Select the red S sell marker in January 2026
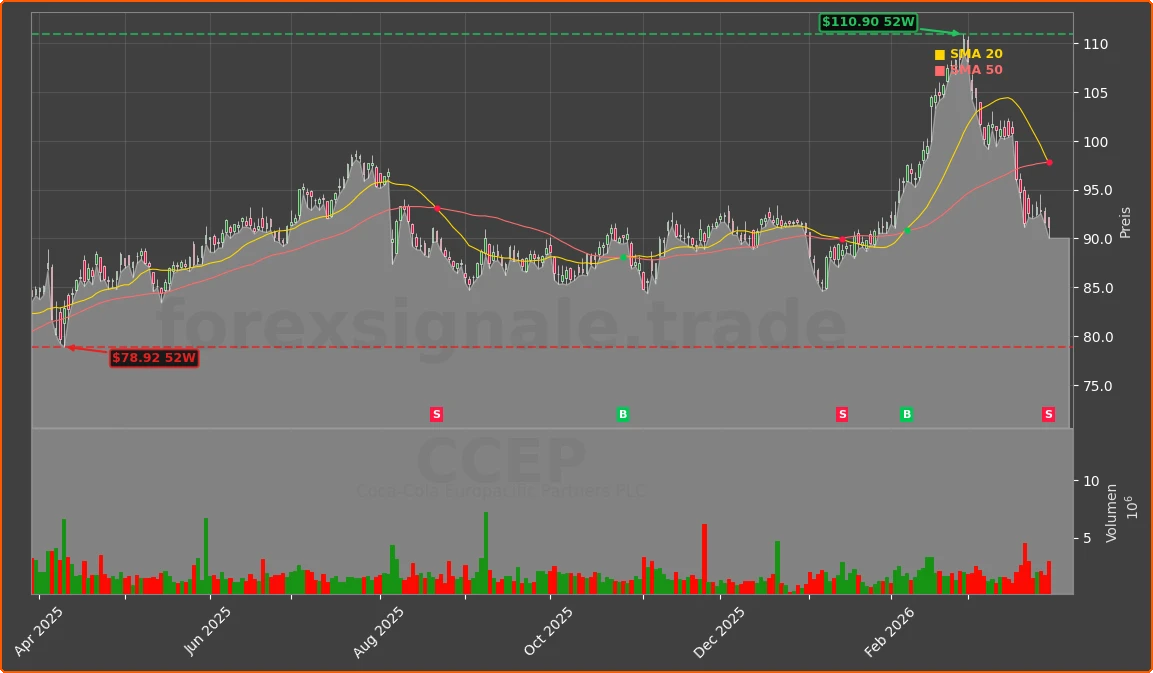 pyautogui.click(x=842, y=415)
